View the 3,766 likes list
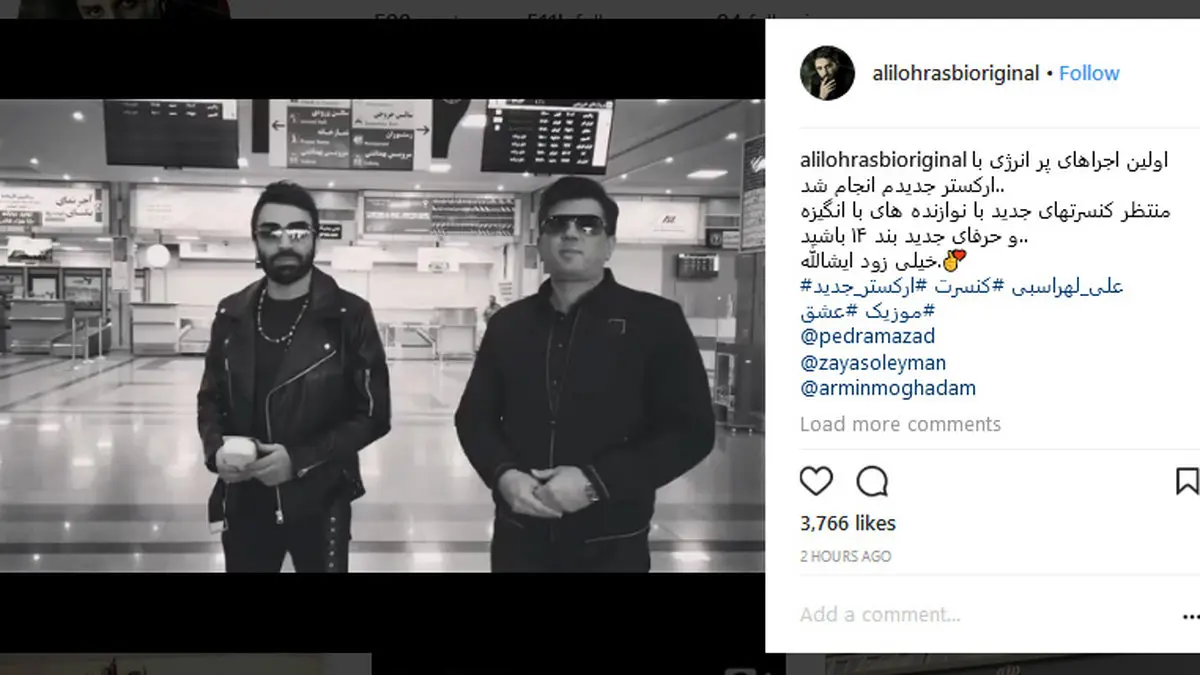This screenshot has height=675, width=1200. pos(848,523)
